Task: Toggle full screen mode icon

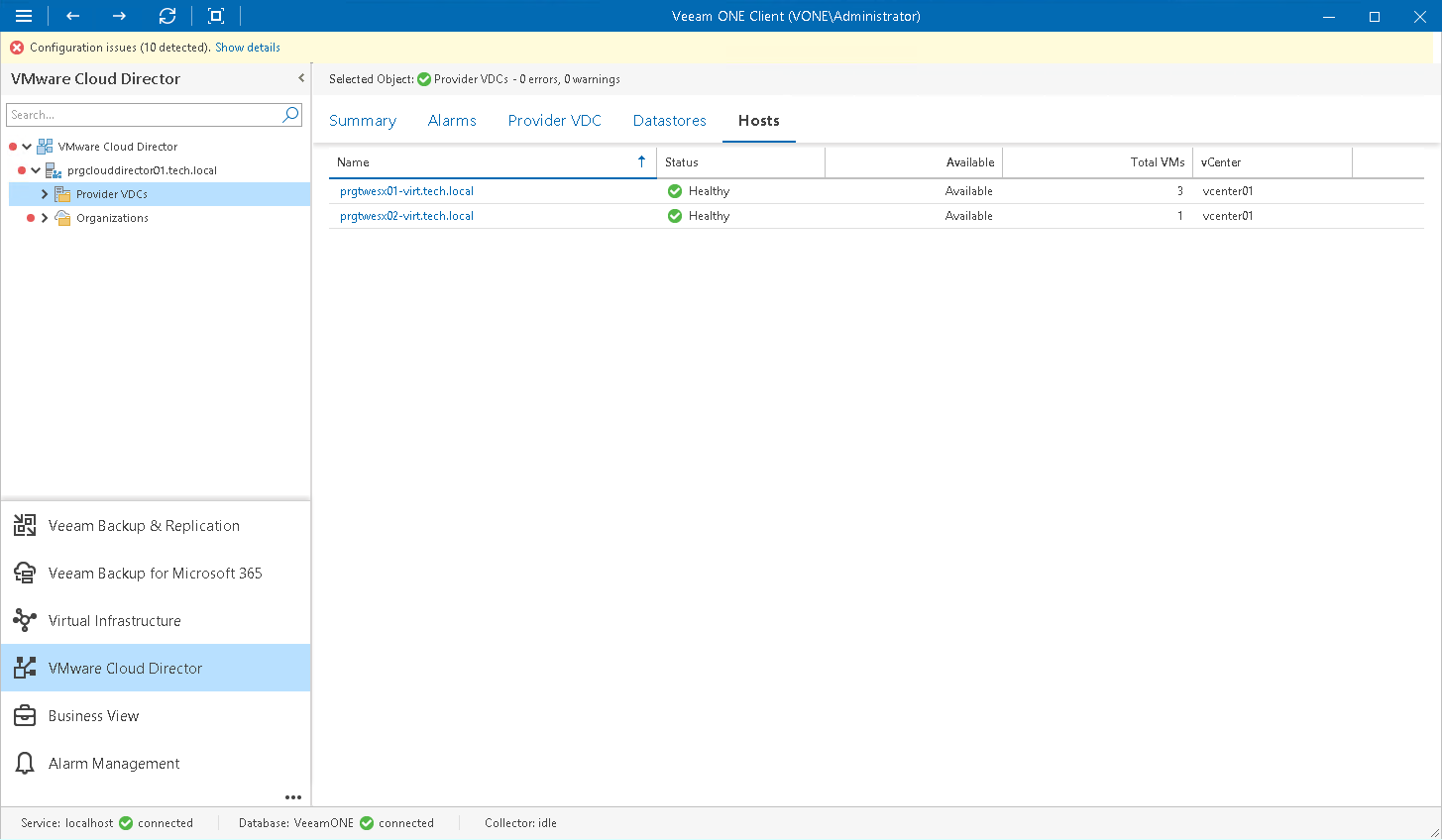Action: pyautogui.click(x=216, y=16)
